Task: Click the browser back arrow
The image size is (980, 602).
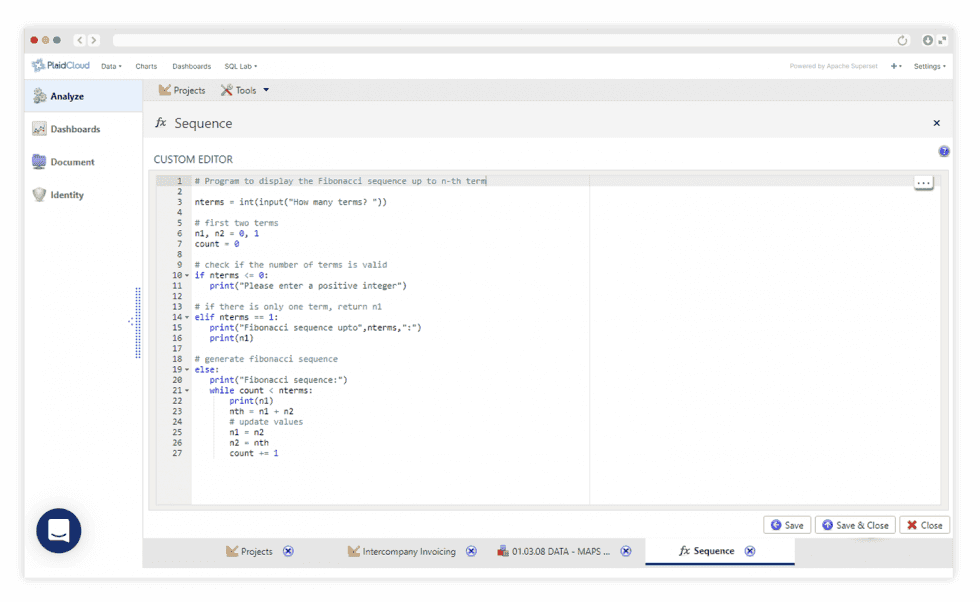Action: click(x=80, y=40)
